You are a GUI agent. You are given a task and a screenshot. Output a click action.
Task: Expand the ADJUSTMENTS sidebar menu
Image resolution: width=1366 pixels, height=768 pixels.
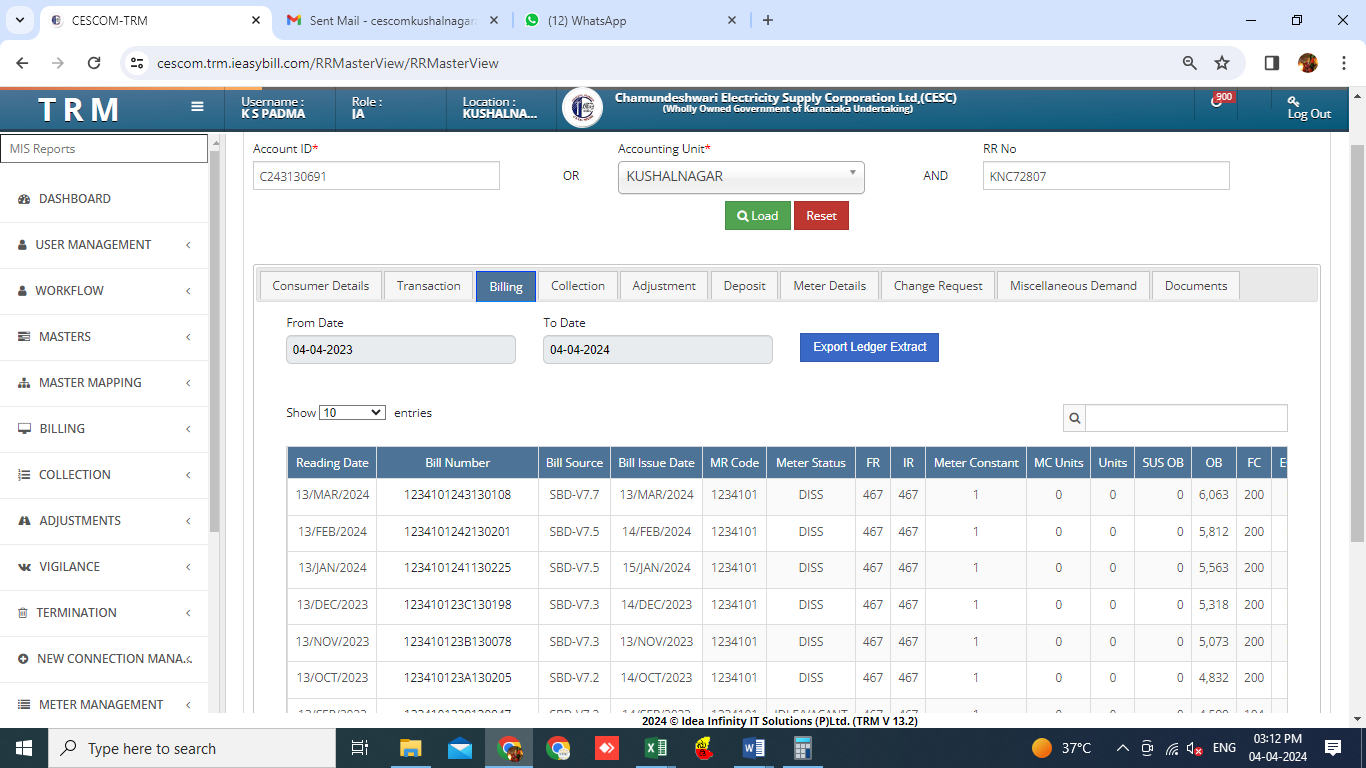point(104,521)
